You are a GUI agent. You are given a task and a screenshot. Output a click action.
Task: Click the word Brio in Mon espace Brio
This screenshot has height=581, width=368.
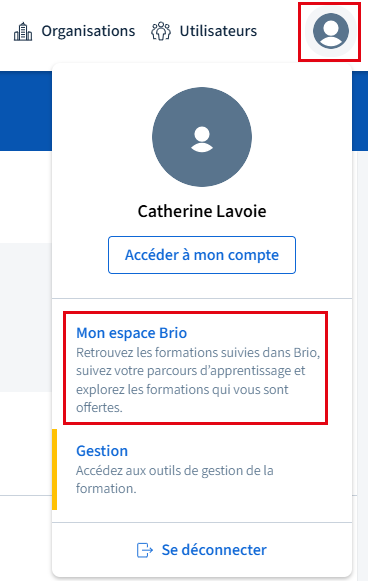(x=173, y=333)
